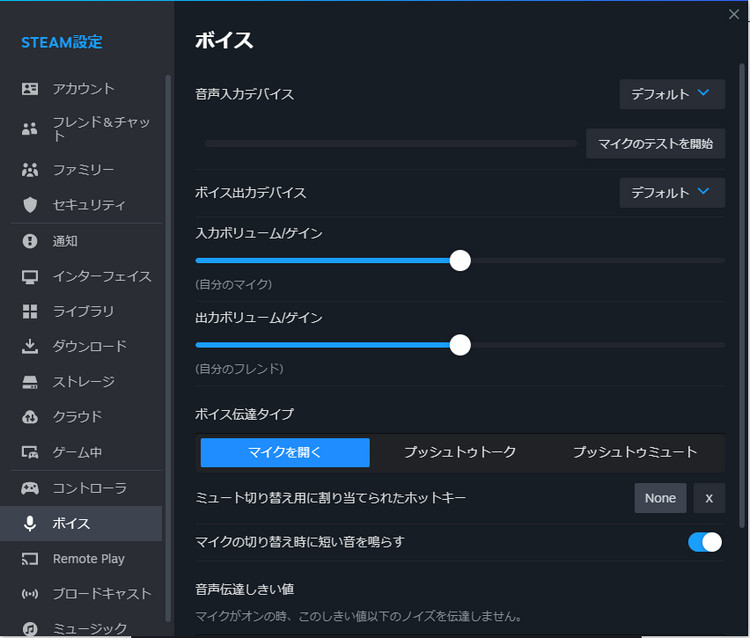Select プッシュトゥミュート transmission type
750x638 pixels.
coord(635,452)
